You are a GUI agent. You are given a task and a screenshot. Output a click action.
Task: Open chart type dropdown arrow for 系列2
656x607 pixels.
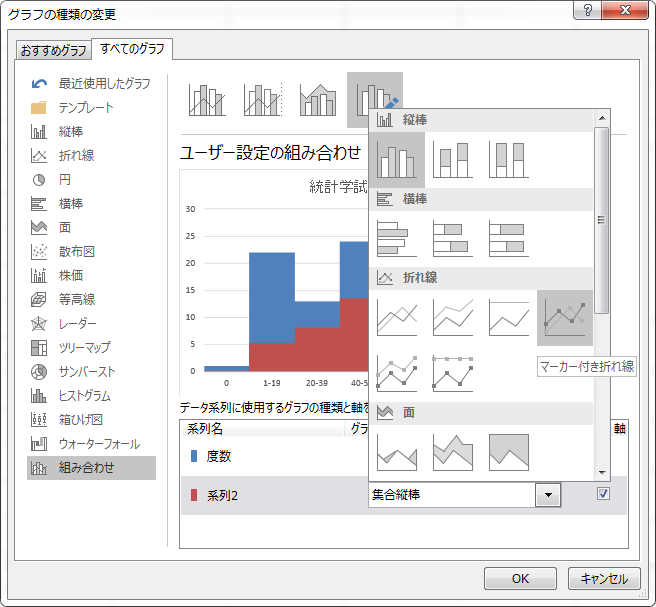[x=548, y=495]
